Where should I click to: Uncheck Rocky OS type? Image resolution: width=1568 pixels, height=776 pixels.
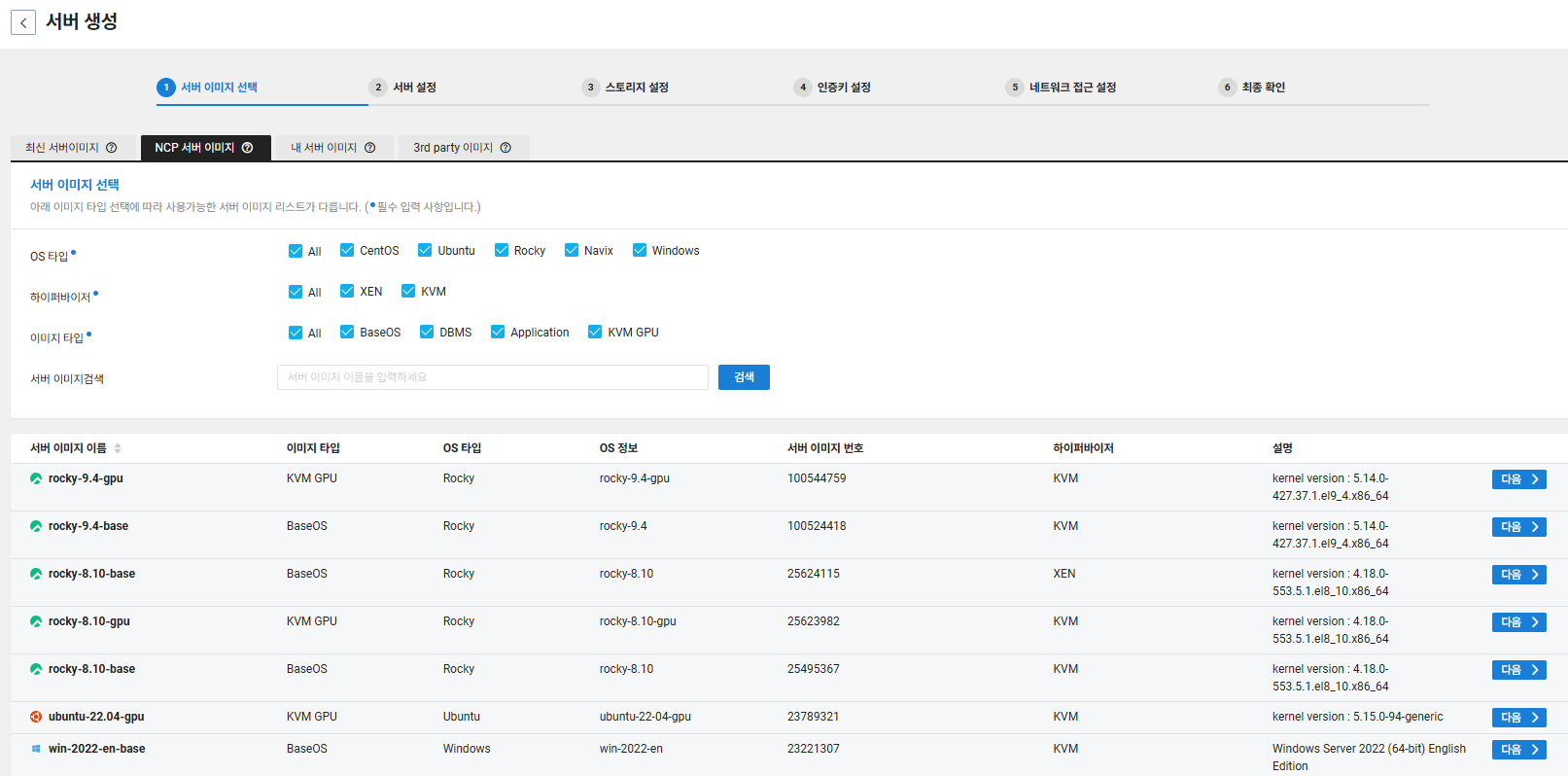502,250
